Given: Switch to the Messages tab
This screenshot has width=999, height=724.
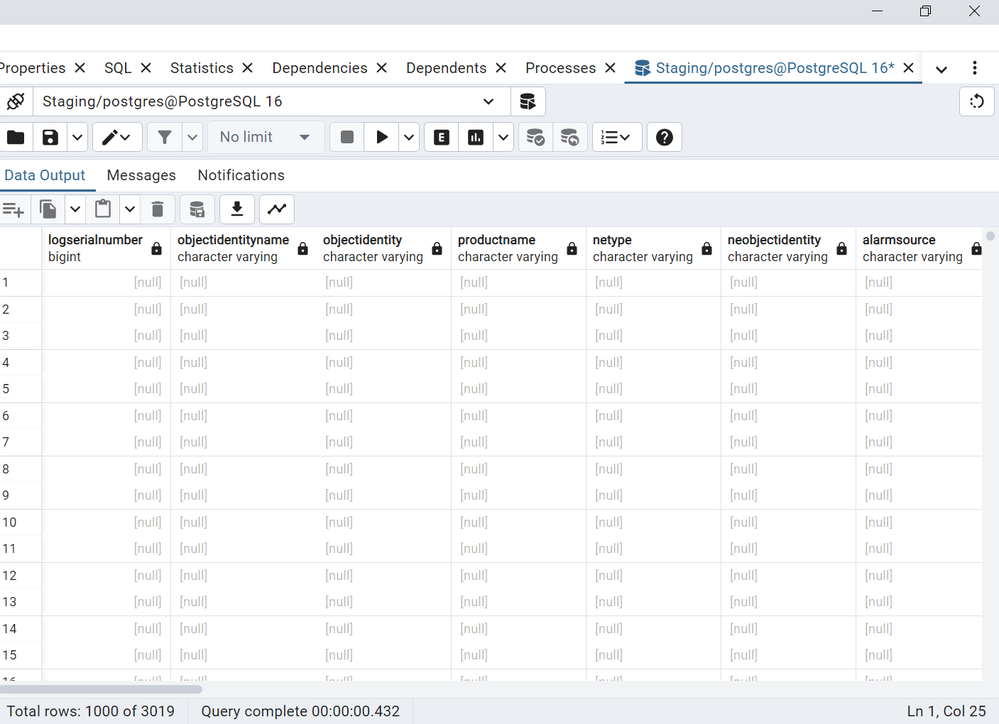Looking at the screenshot, I should [141, 175].
